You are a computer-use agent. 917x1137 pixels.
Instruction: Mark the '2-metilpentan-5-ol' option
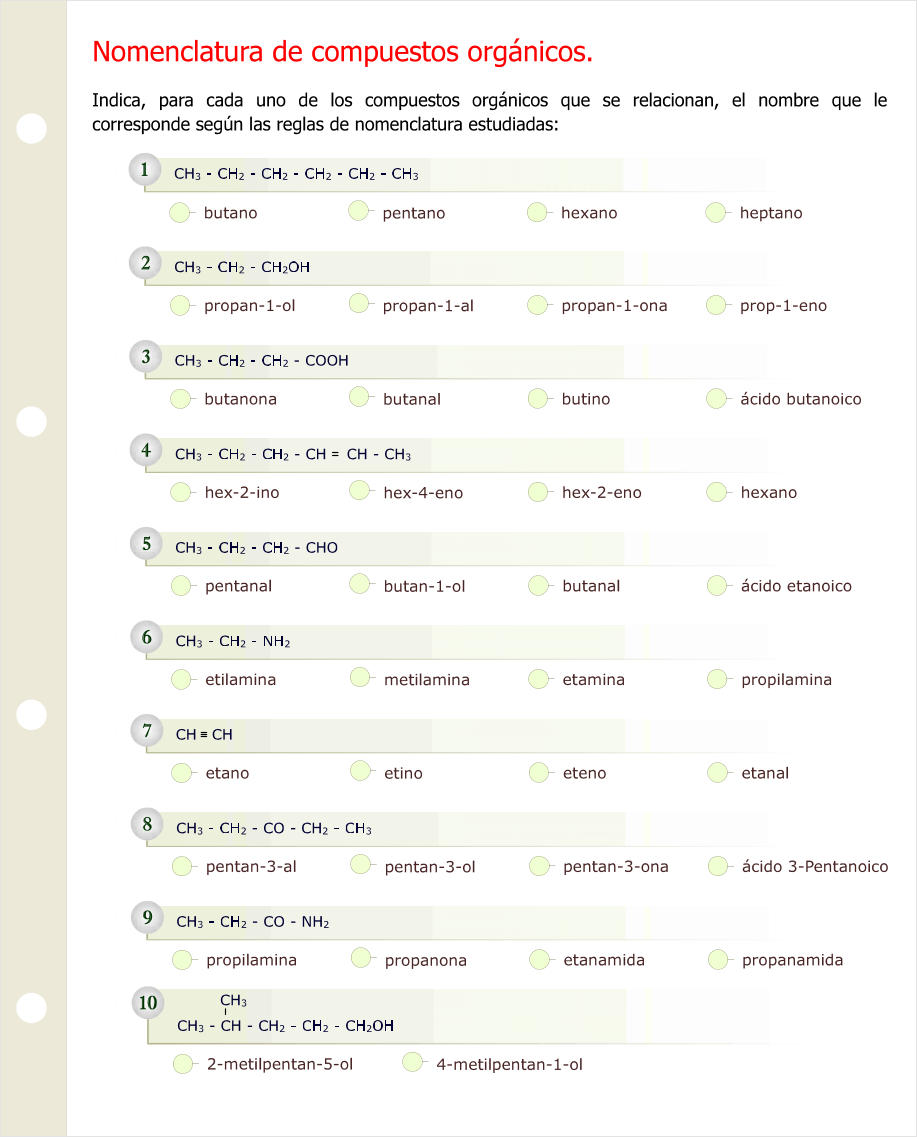(x=183, y=1064)
